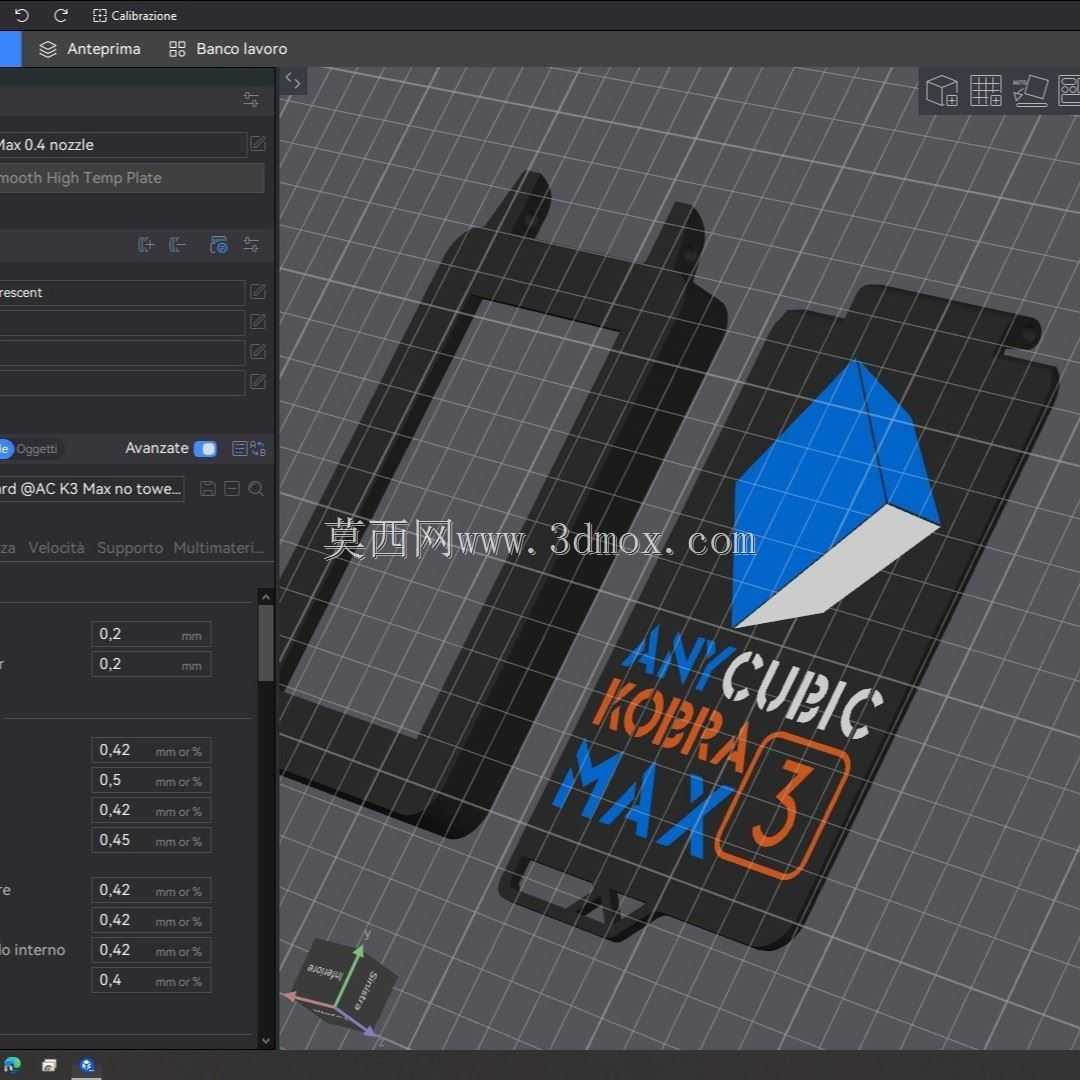Compare presets with the A/B icon
The height and width of the screenshot is (1080, 1080).
[x=258, y=449]
